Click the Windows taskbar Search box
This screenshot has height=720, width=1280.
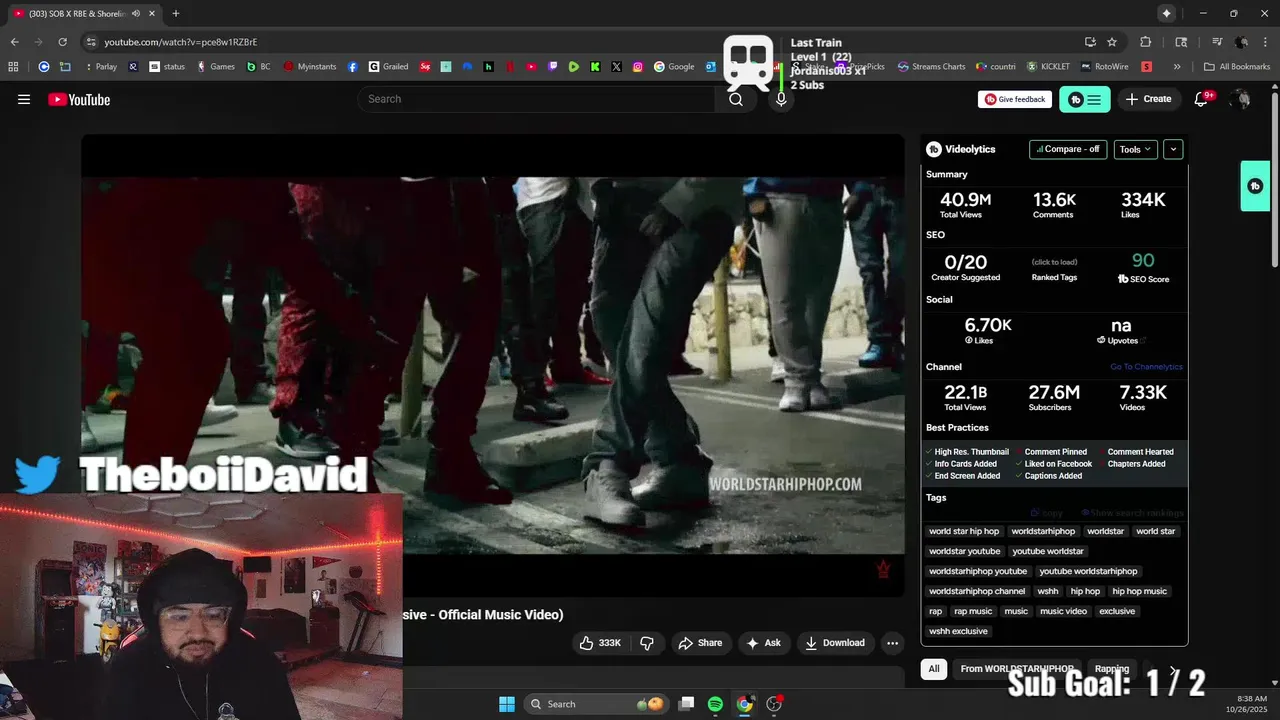[x=596, y=704]
